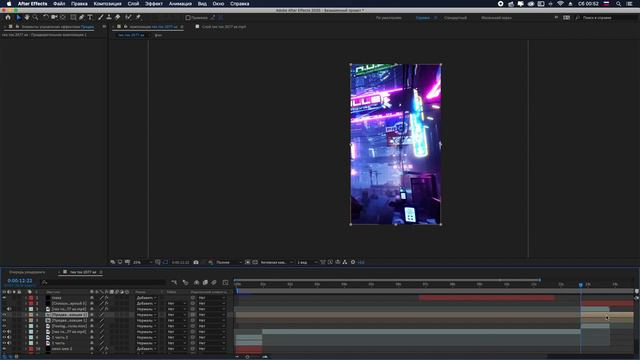The image size is (640, 360).
Task: Open the Эффект menu
Action: click(154, 4)
